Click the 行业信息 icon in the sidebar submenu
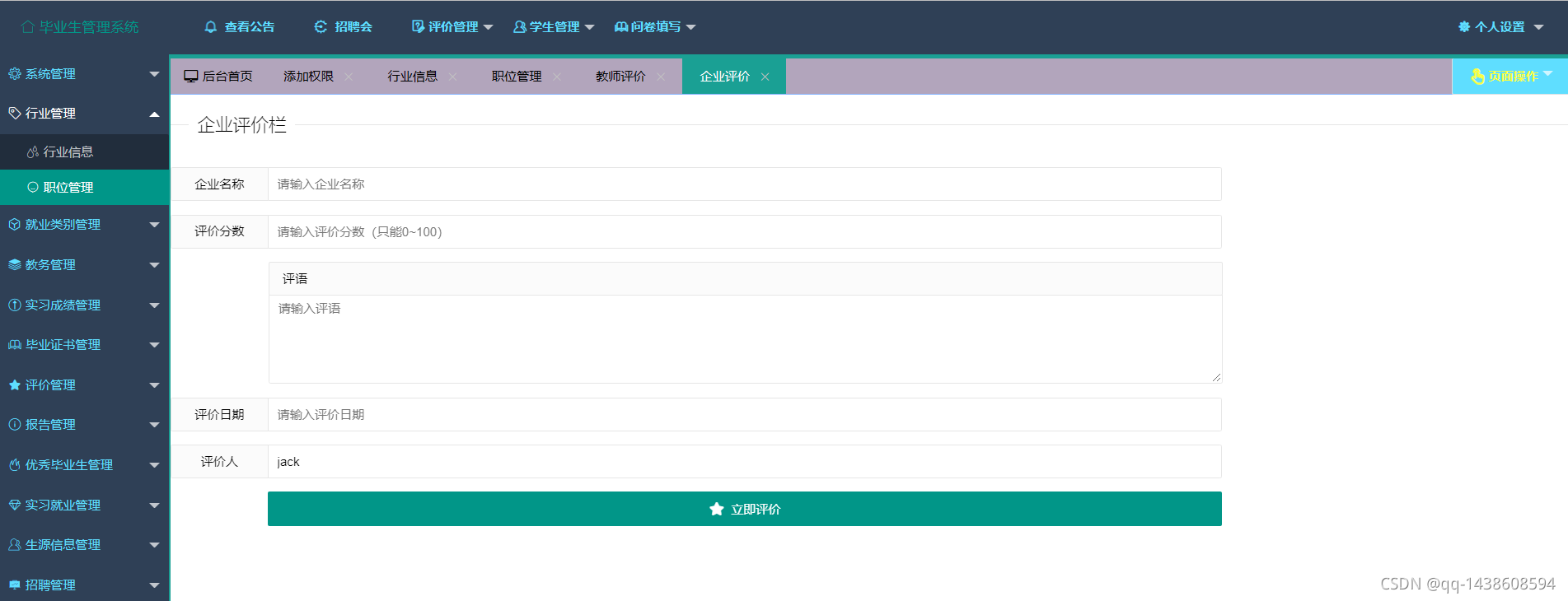Image resolution: width=1568 pixels, height=601 pixels. pyautogui.click(x=33, y=152)
